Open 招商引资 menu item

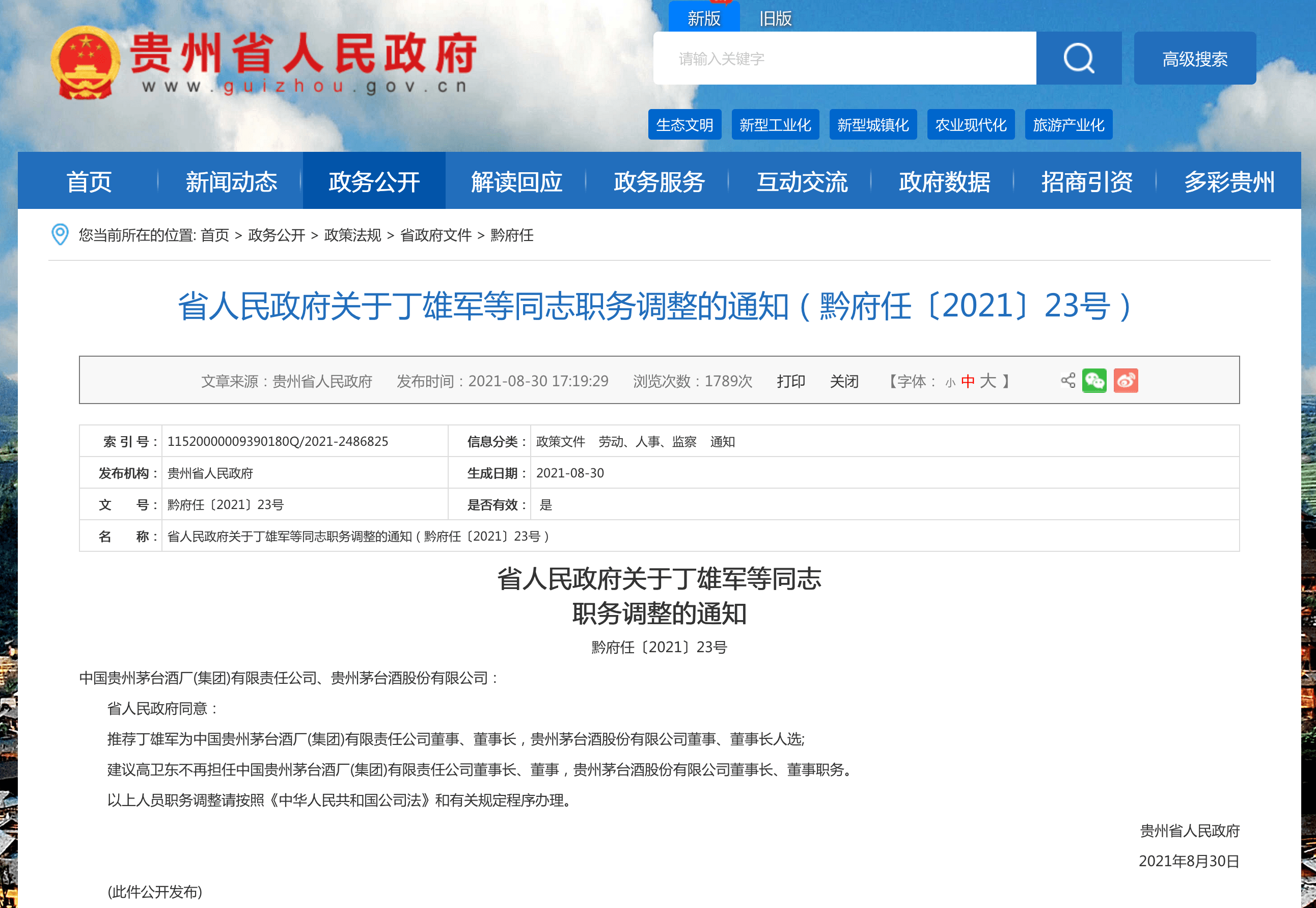[1087, 181]
